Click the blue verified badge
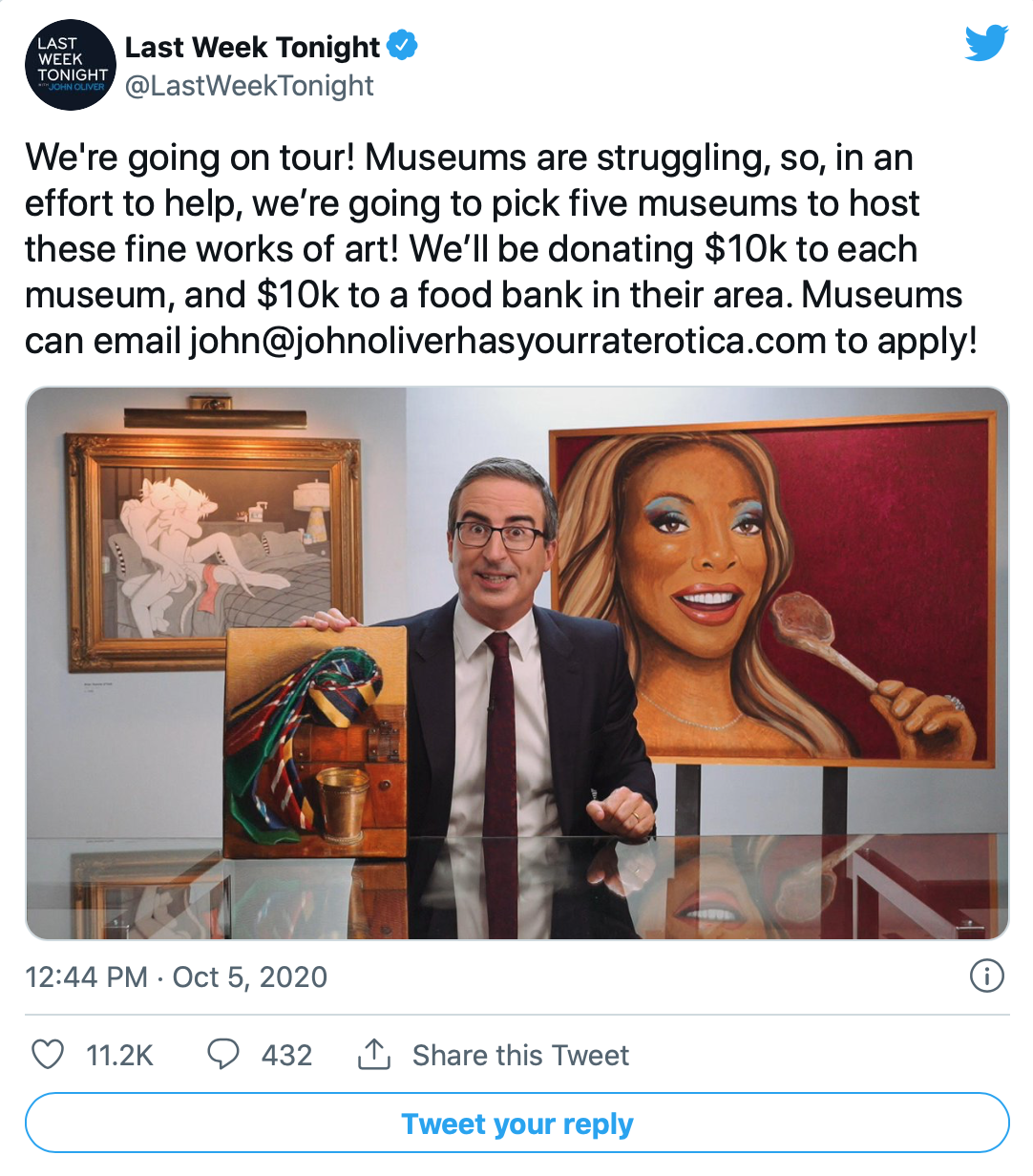Screen dimensions: 1033x1176 click(402, 45)
